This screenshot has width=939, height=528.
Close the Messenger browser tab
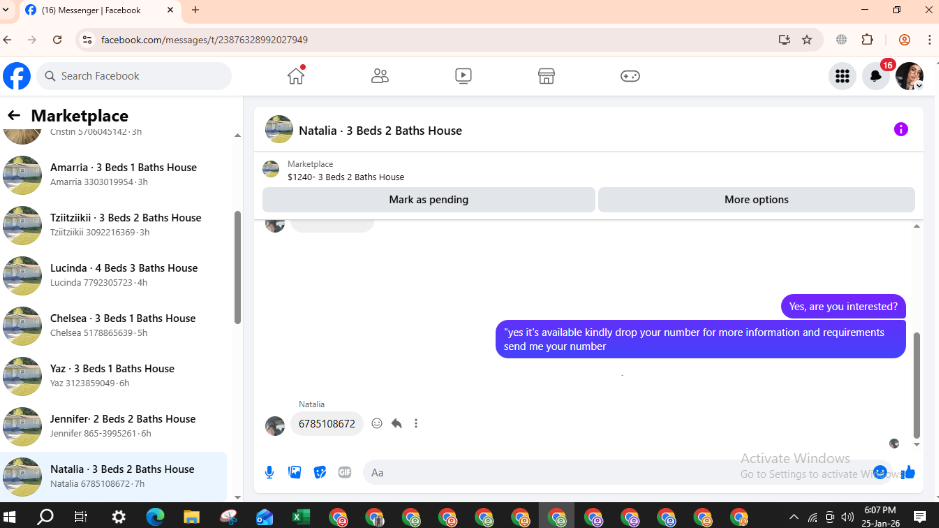pos(170,10)
